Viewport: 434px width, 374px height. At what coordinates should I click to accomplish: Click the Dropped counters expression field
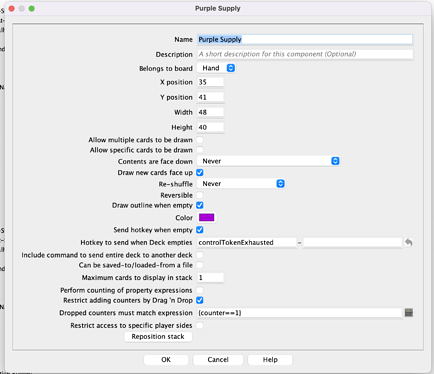pyautogui.click(x=300, y=313)
